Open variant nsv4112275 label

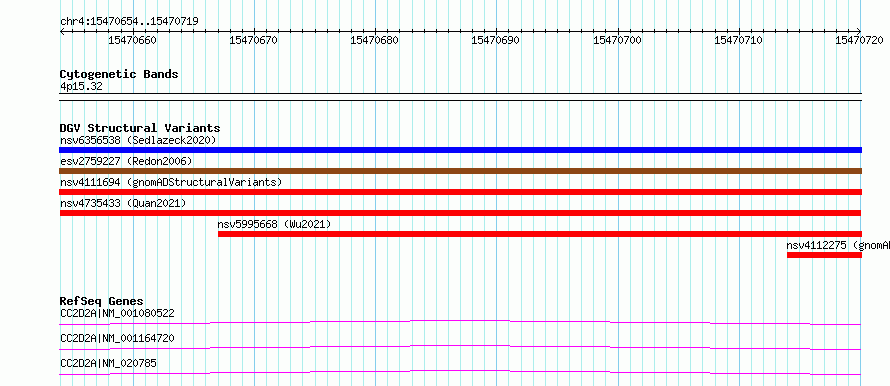tap(838, 245)
